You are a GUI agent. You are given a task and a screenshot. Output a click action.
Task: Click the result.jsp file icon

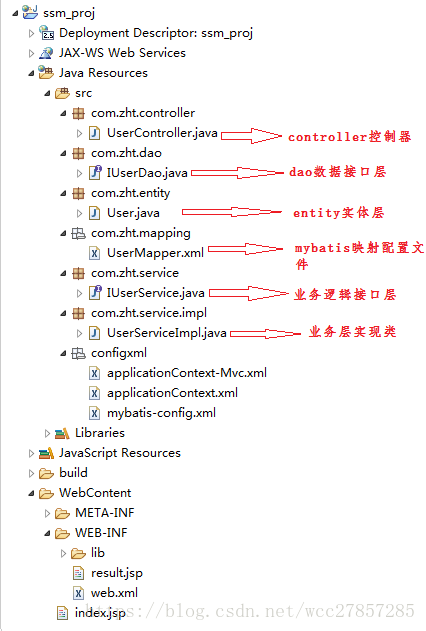[78, 573]
